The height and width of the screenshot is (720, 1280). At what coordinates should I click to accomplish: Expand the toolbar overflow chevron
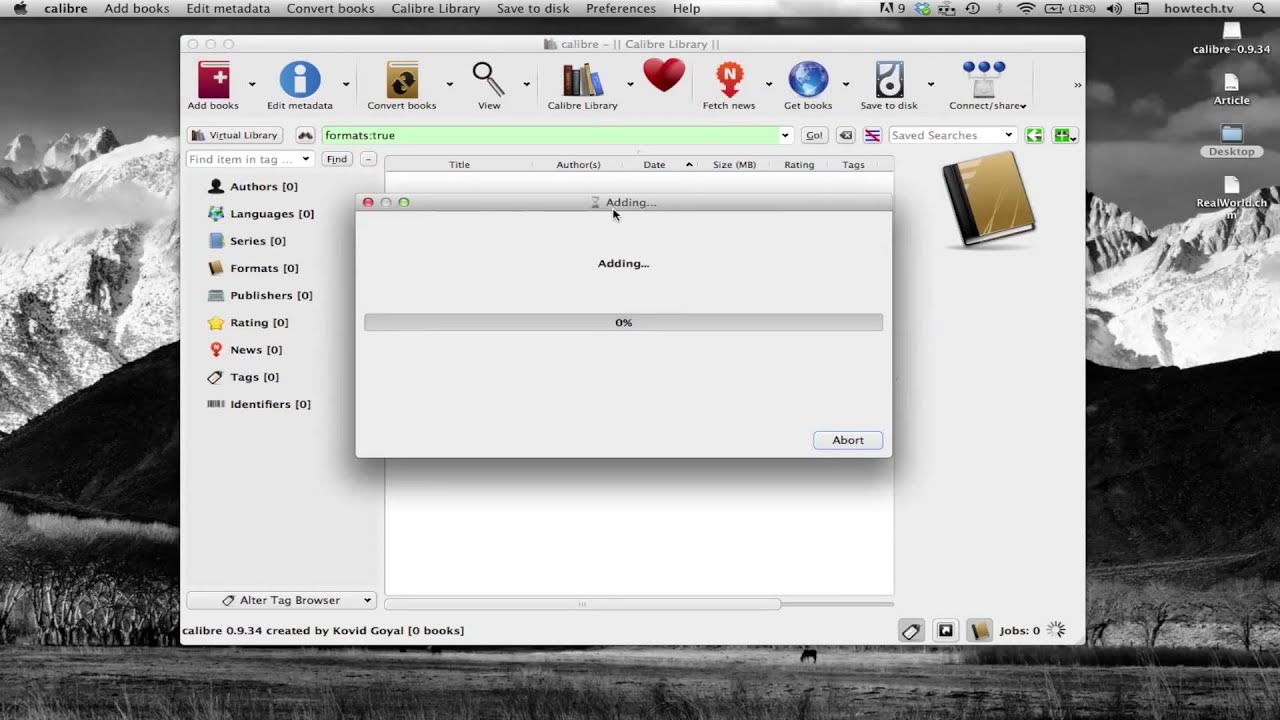(x=1077, y=85)
